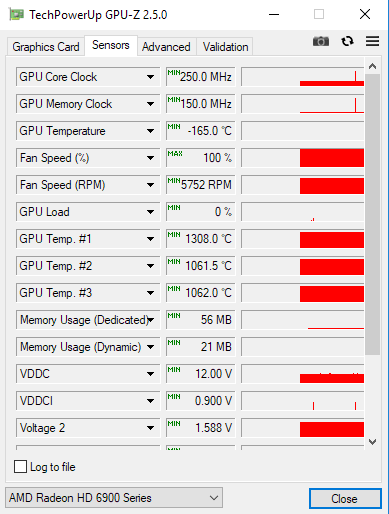Viewport: 389px width, 514px height.
Task: Click the -165.0 °C temperature reading
Action: tap(201, 131)
